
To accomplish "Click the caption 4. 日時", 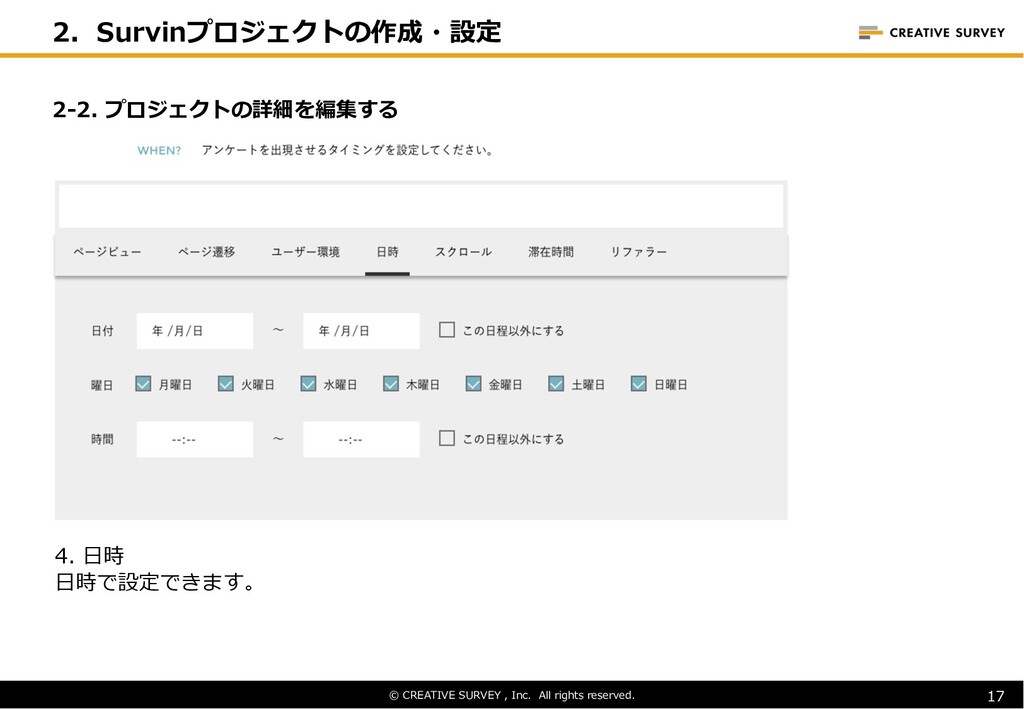I will pos(89,556).
